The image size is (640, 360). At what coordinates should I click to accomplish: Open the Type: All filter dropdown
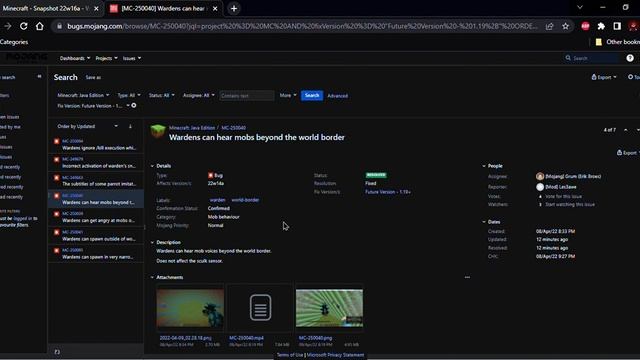(x=129, y=96)
